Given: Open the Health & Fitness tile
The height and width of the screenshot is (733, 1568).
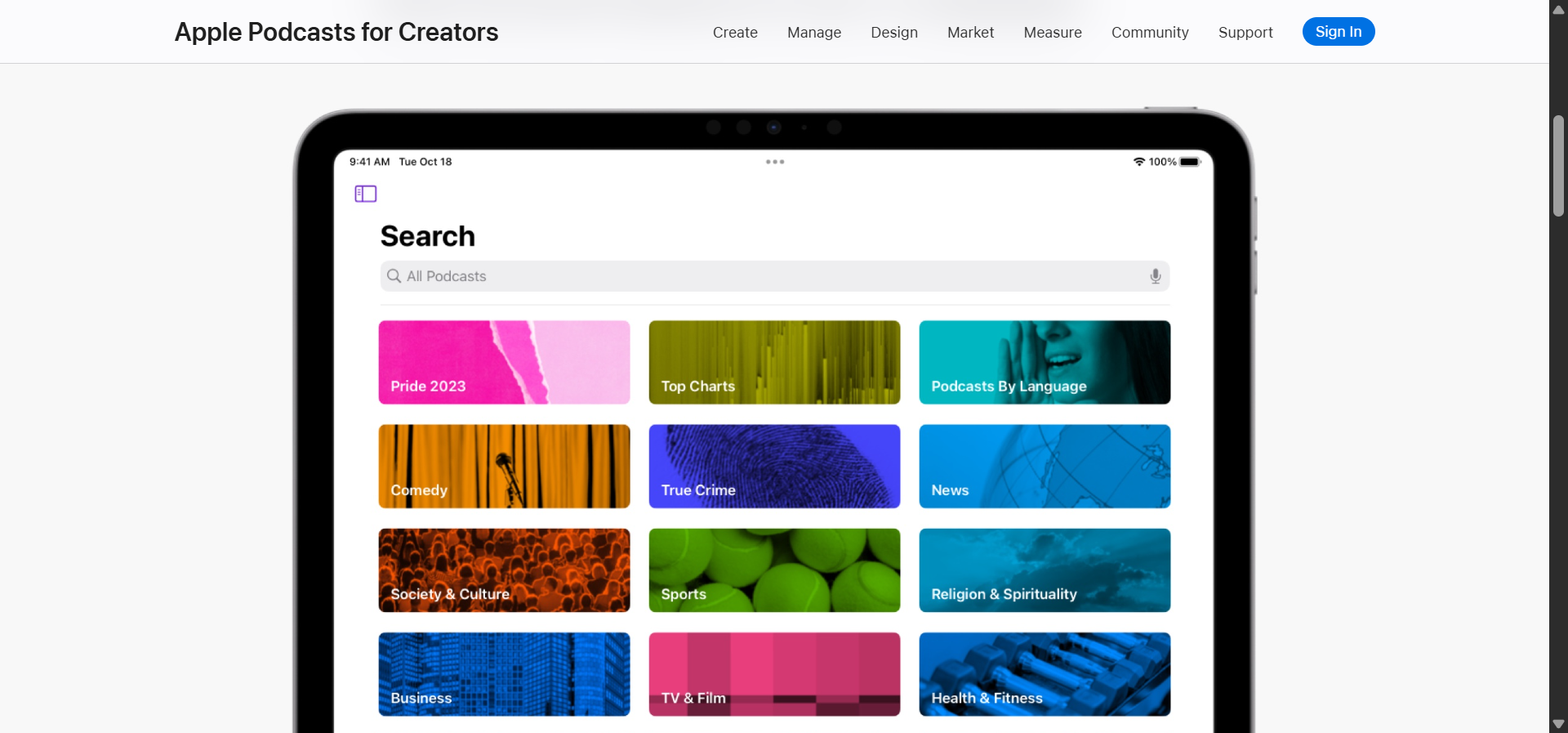Looking at the screenshot, I should pos(1045,674).
